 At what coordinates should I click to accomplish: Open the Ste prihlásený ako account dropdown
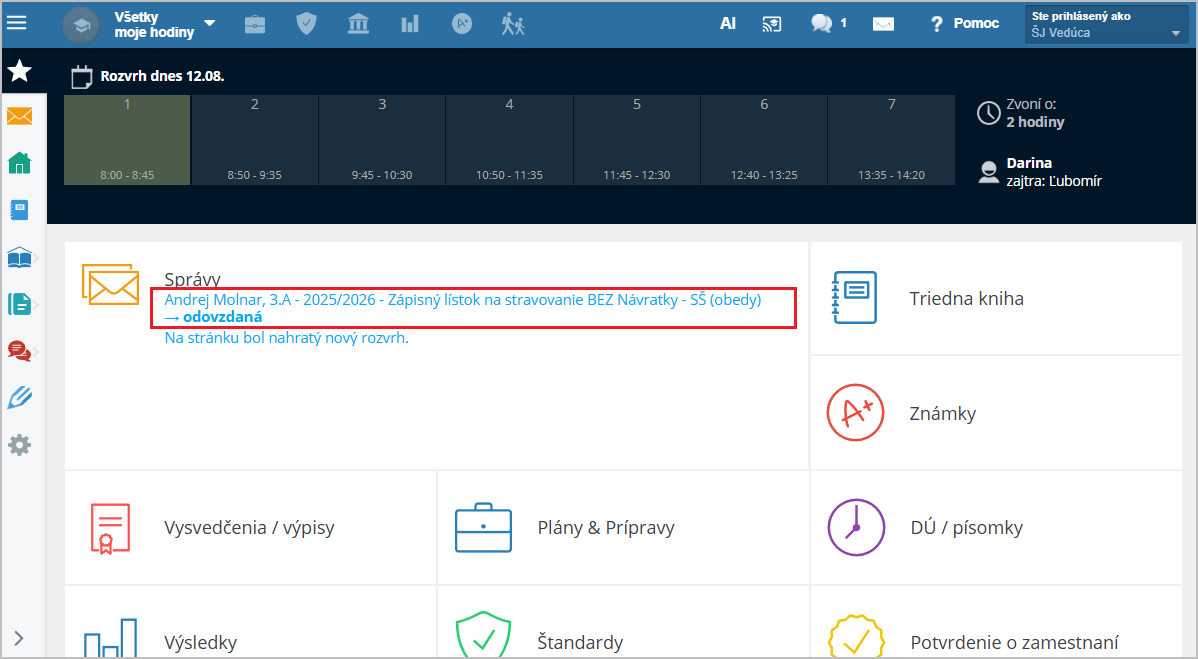tap(1107, 25)
